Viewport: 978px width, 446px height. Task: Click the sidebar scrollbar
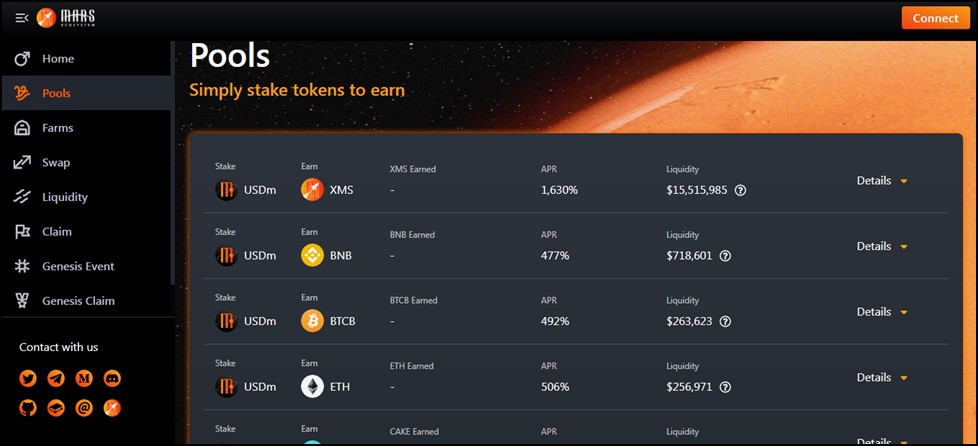pos(172,162)
